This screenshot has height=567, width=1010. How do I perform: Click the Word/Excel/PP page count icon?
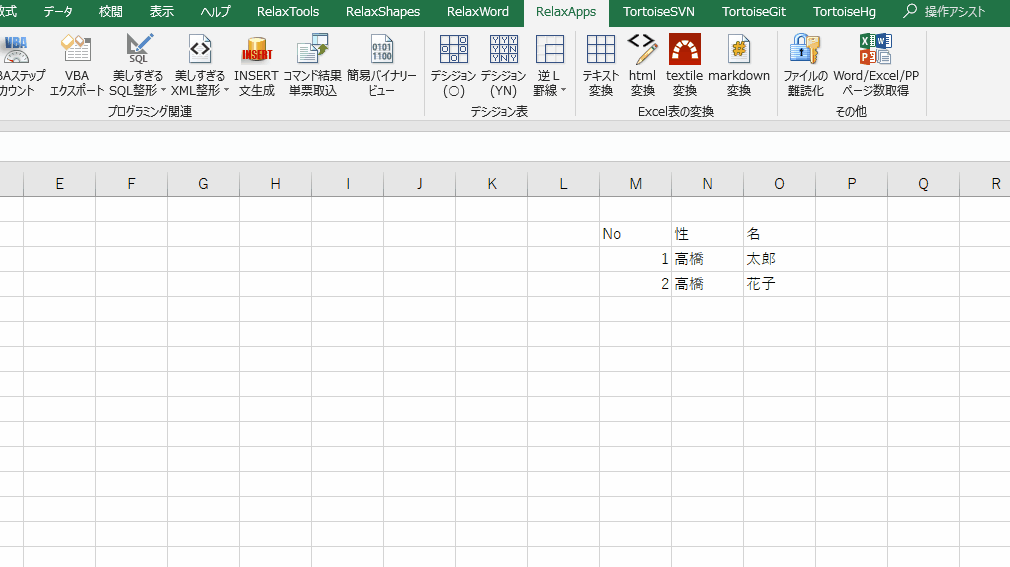[876, 50]
